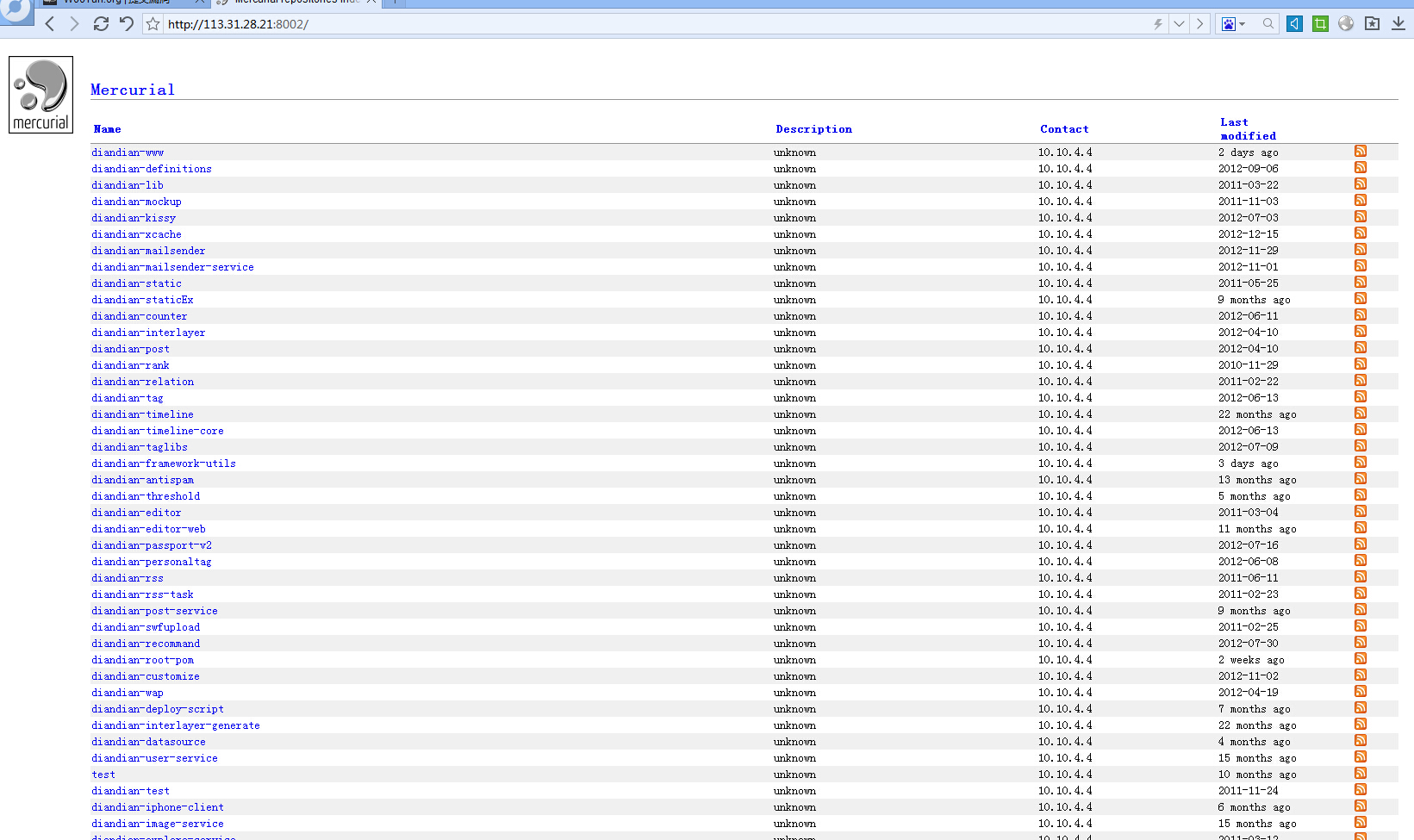Open the test repository link
Image resolution: width=1414 pixels, height=840 pixels.
coord(103,775)
